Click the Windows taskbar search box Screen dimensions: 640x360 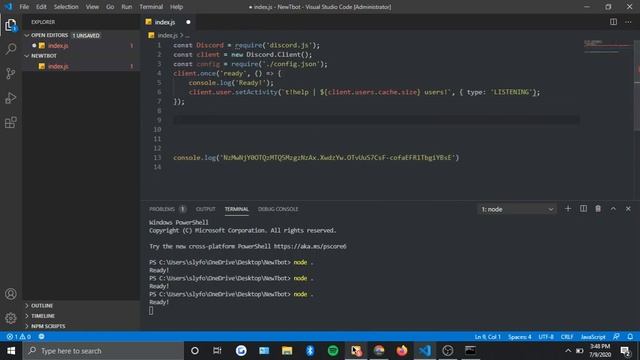point(103,351)
